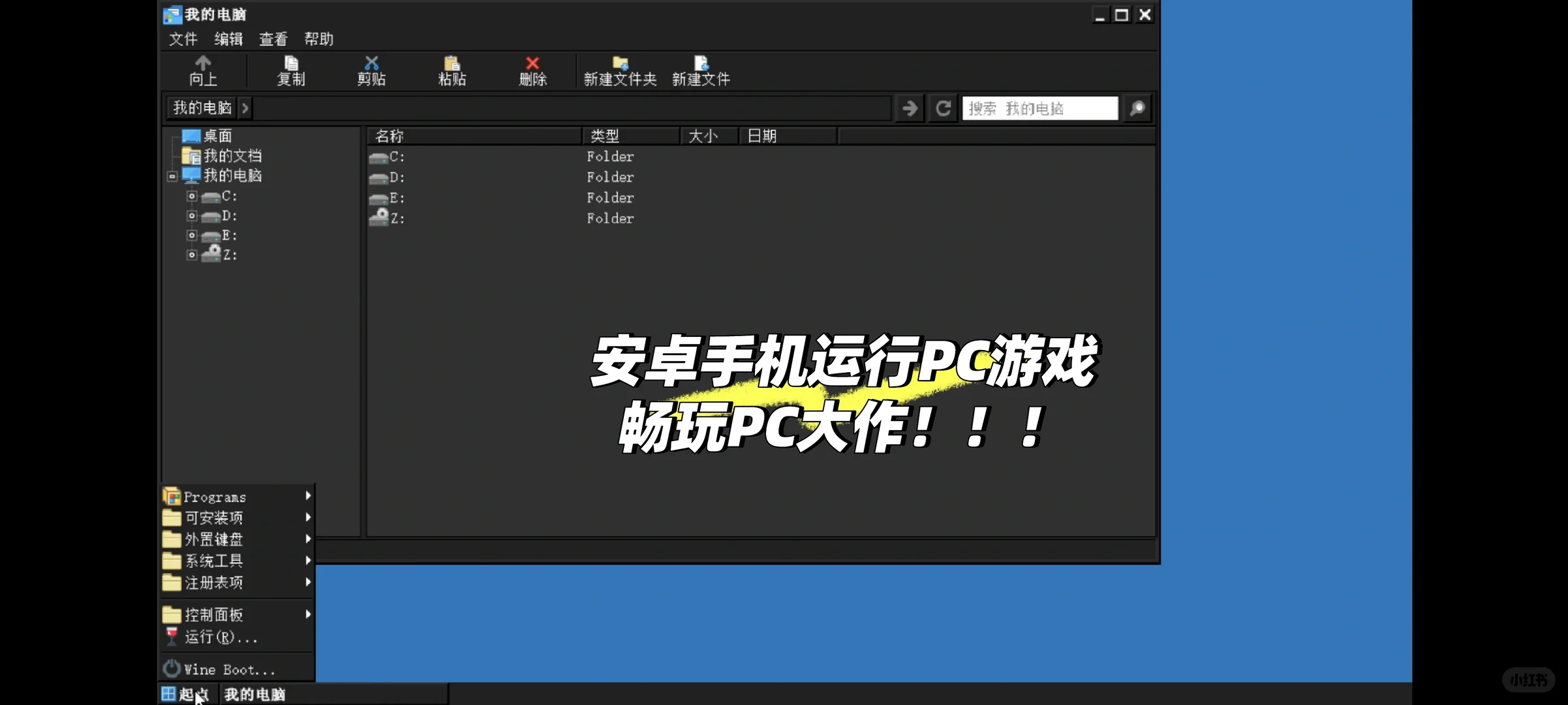Collapse the 我的电脑 node in the tree
The width and height of the screenshot is (1568, 705).
click(172, 176)
